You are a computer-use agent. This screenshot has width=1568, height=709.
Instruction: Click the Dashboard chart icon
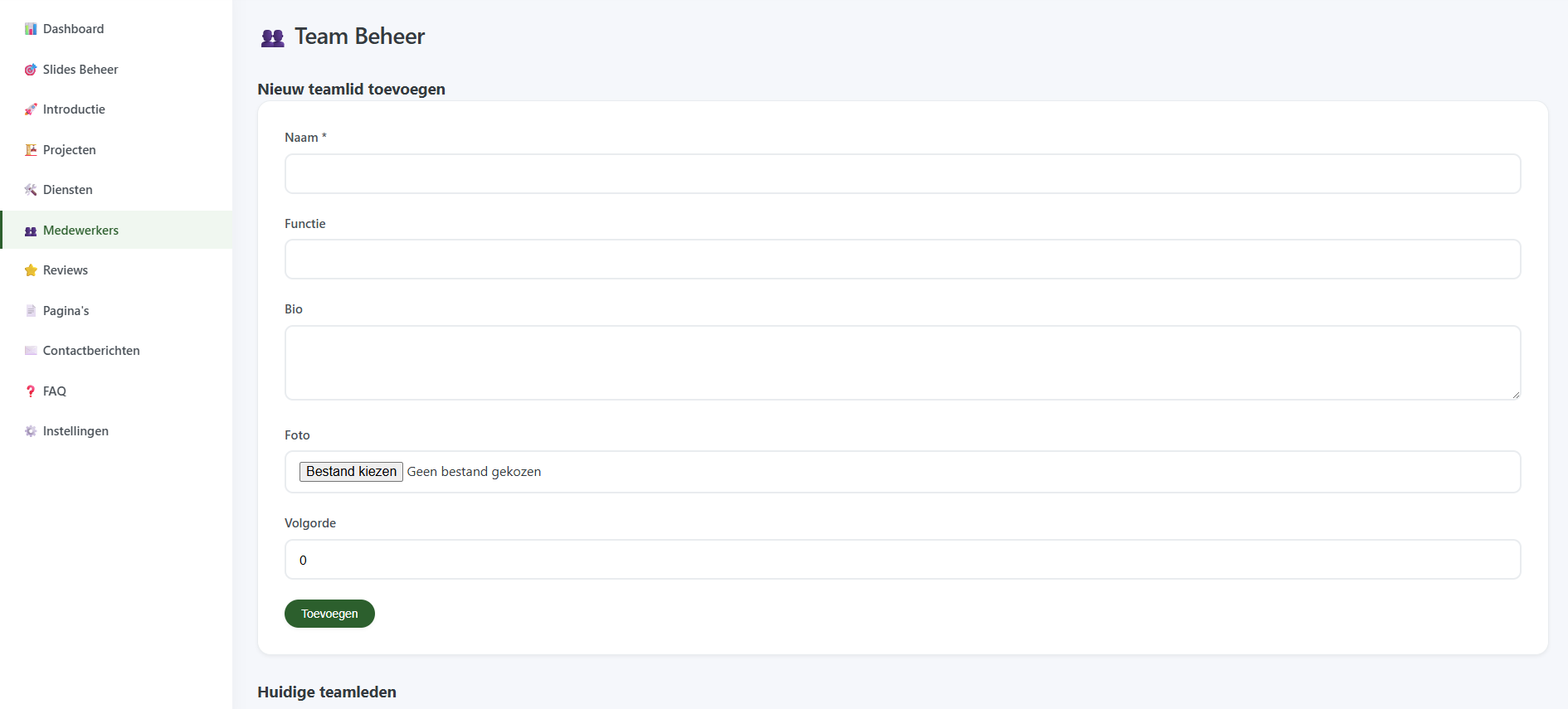31,29
